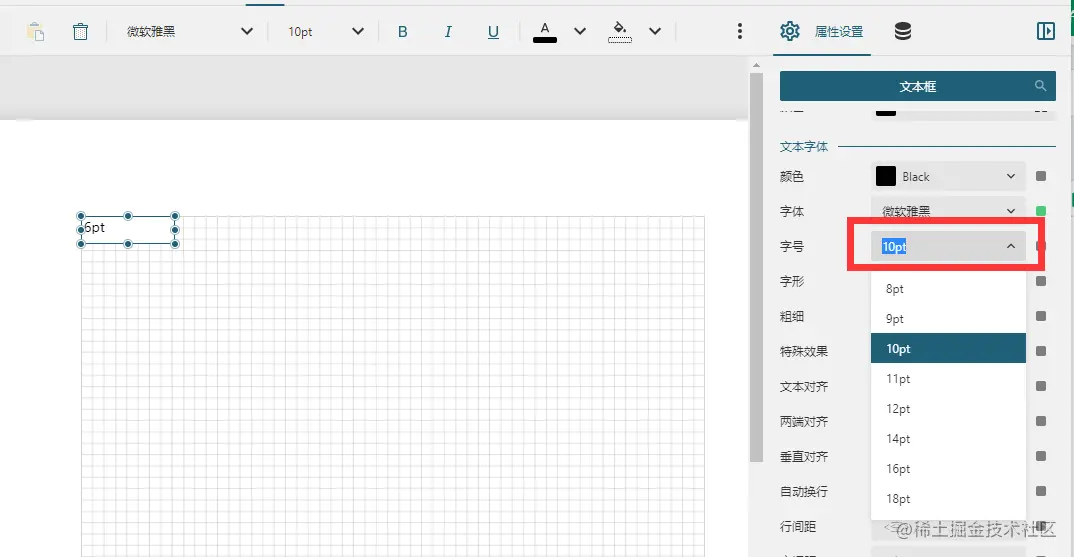The image size is (1074, 557).
Task: Click the gear properties settings icon
Action: tap(790, 31)
